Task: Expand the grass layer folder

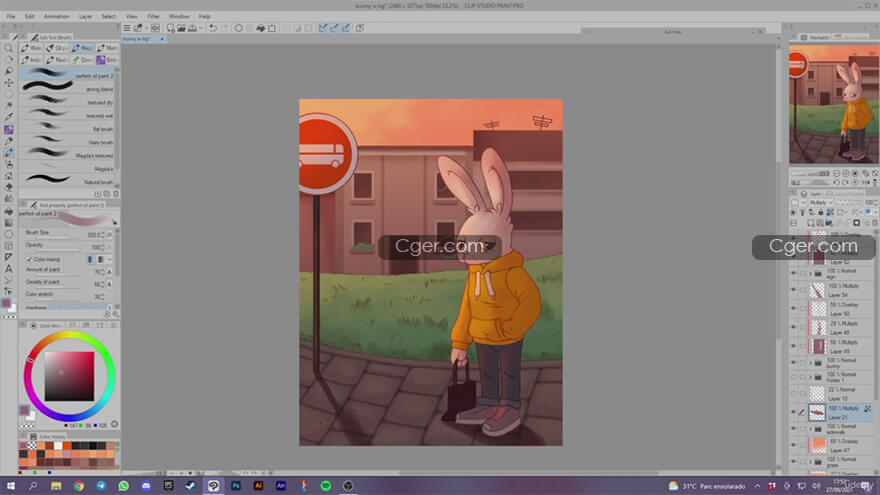Action: point(810,461)
